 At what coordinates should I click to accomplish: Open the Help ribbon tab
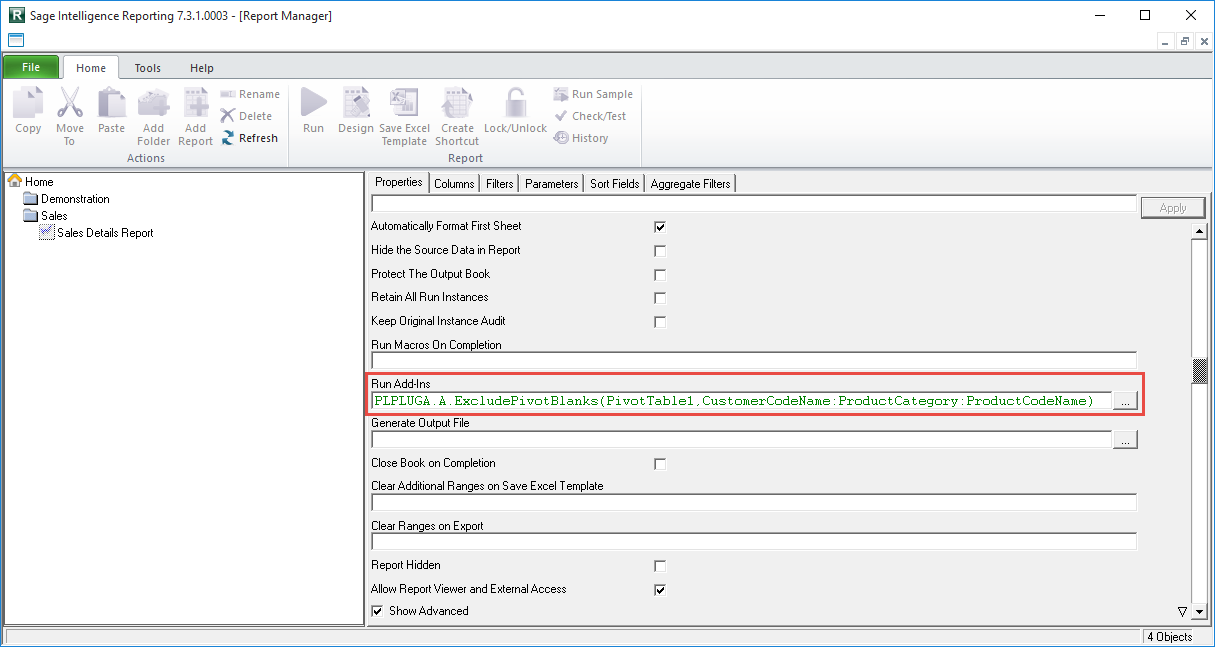point(202,68)
